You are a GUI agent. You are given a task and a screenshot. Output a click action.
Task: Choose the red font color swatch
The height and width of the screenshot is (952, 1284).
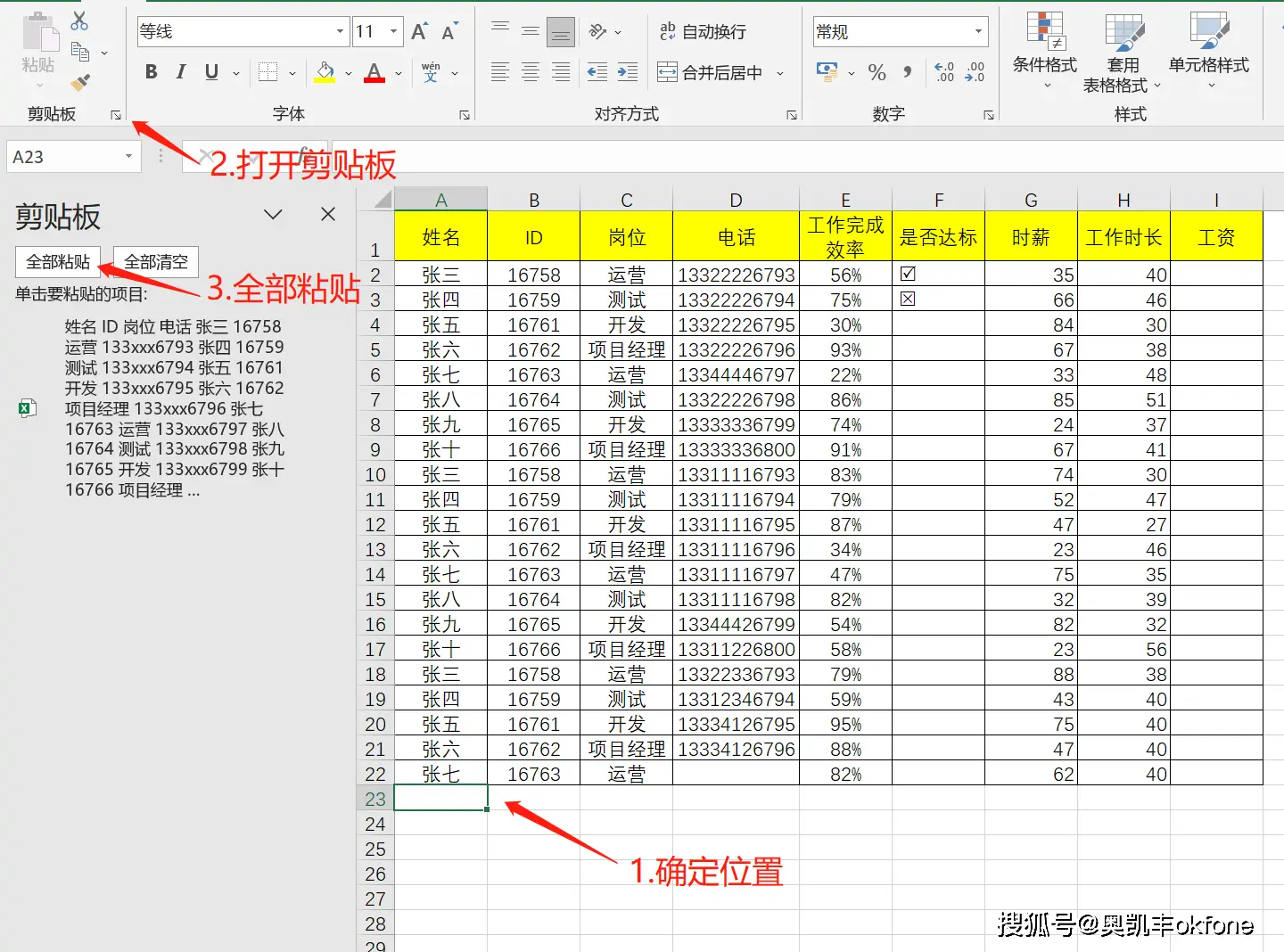[x=374, y=78]
